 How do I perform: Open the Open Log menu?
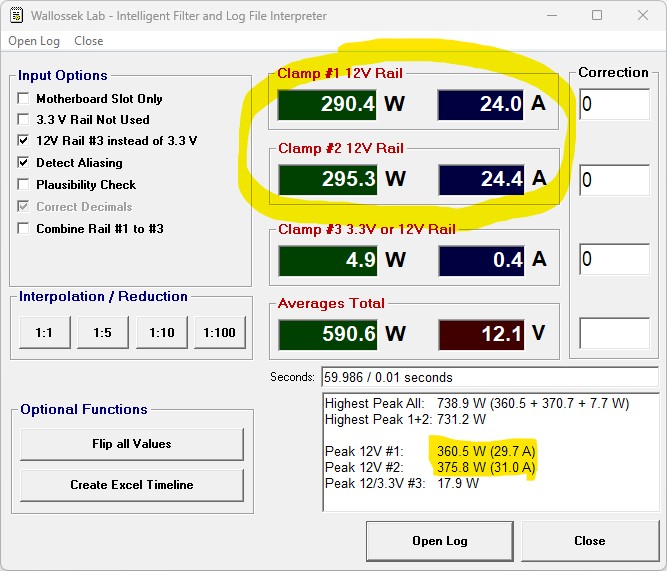coord(34,41)
